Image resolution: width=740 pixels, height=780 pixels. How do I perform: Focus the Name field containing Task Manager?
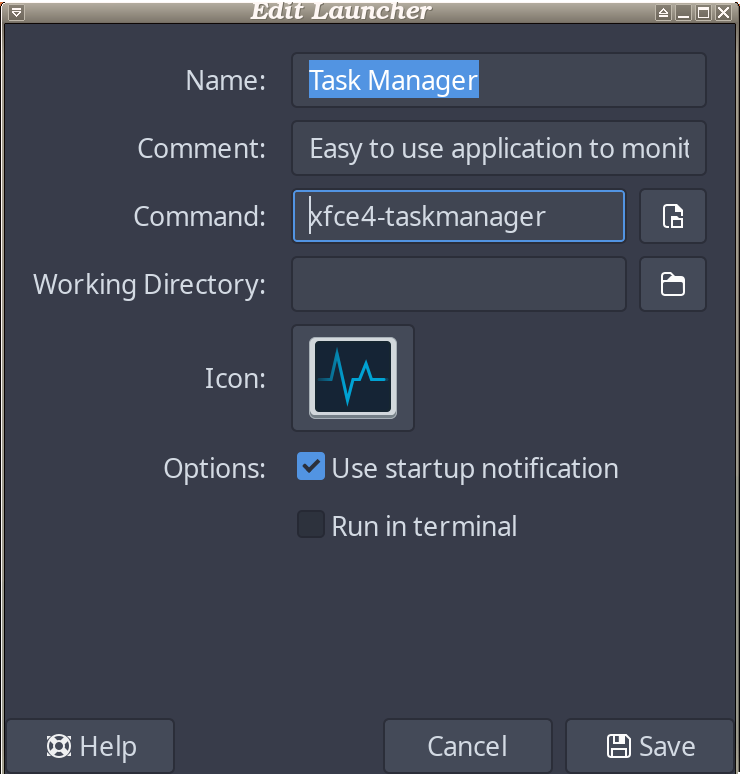coord(498,80)
